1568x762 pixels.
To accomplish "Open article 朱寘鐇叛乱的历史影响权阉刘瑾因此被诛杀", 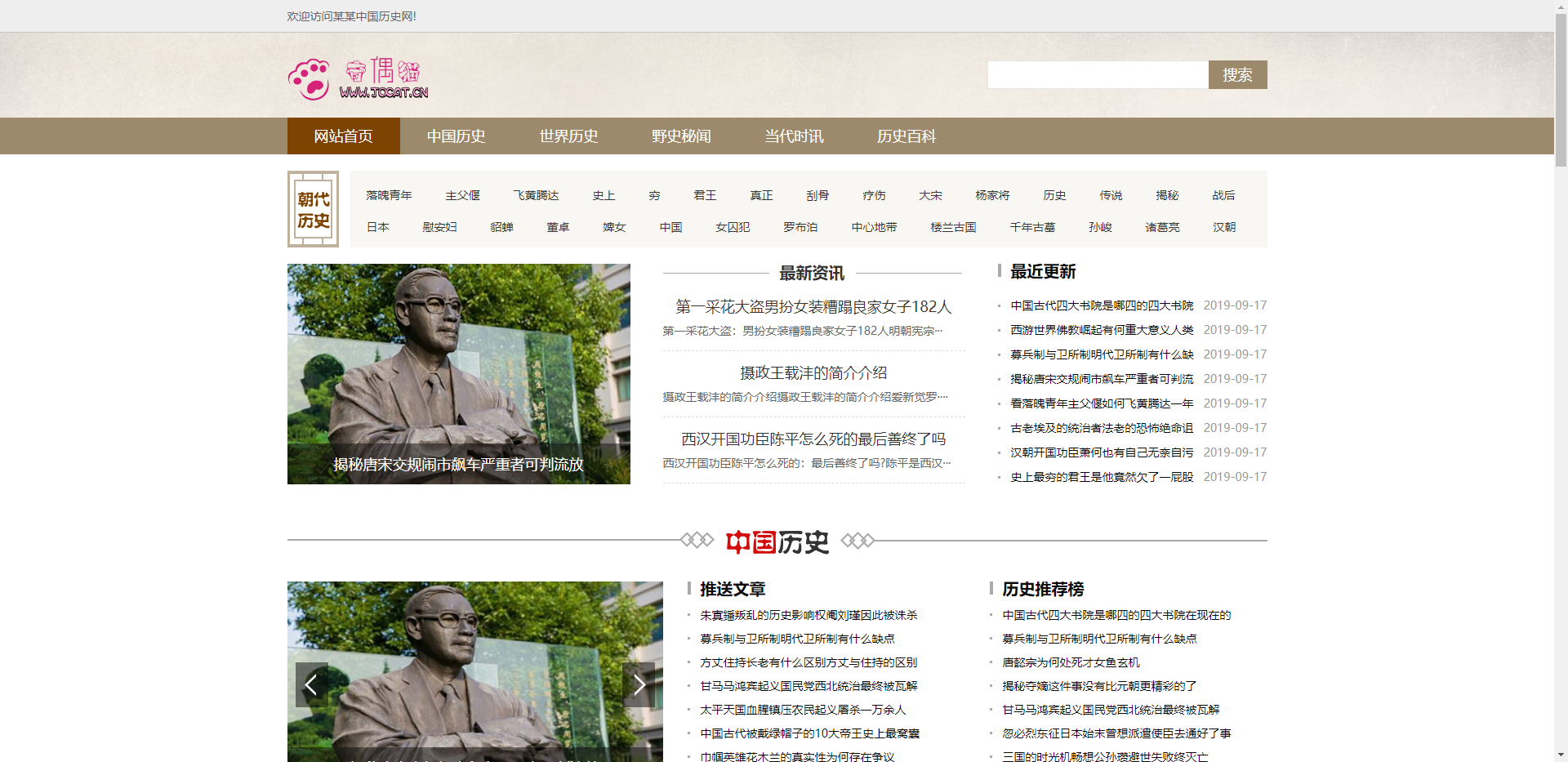I will point(809,615).
